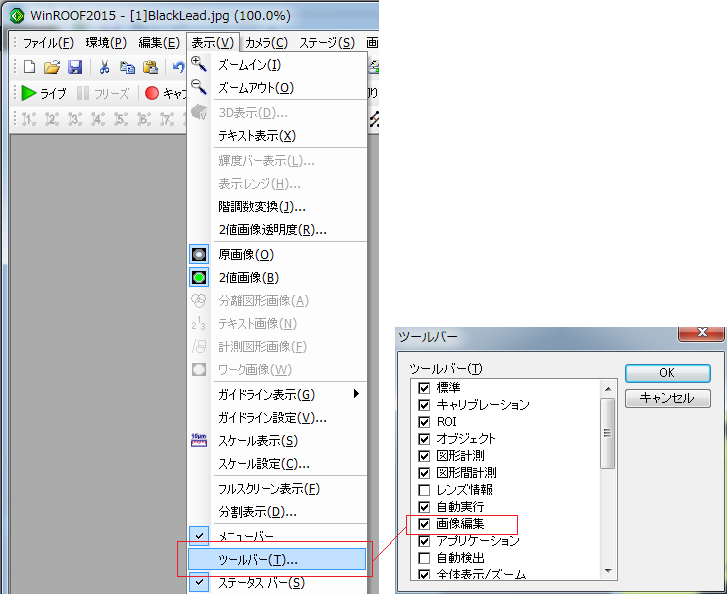Click the Cut scissors icon

pos(103,67)
